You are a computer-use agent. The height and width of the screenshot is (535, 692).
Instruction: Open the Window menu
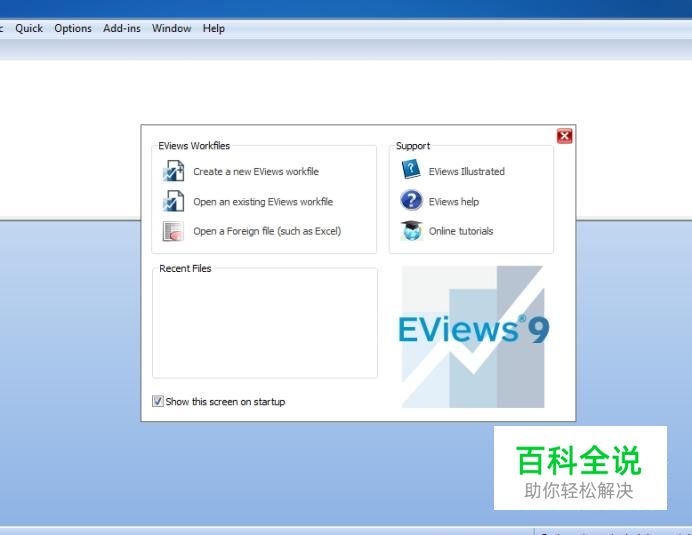(x=172, y=28)
